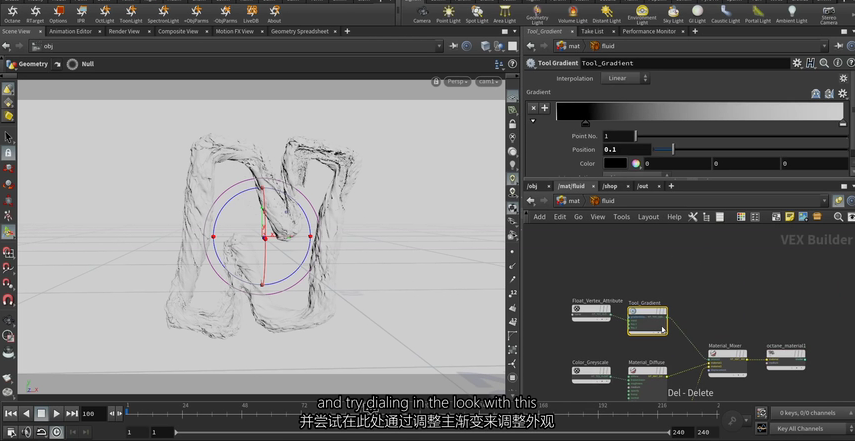
Task: Open the color picker wheel beside Color
Action: pos(634,163)
